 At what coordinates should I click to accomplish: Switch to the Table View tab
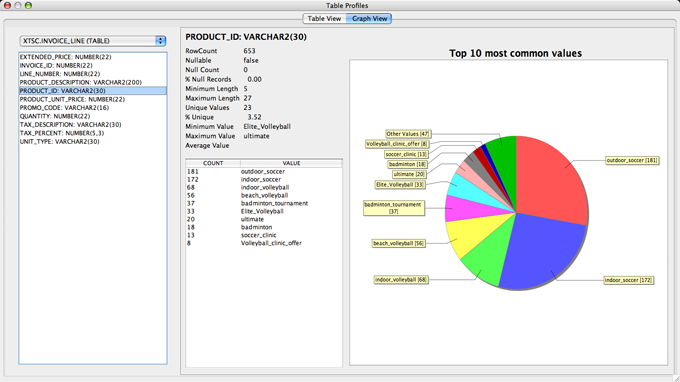pos(324,19)
